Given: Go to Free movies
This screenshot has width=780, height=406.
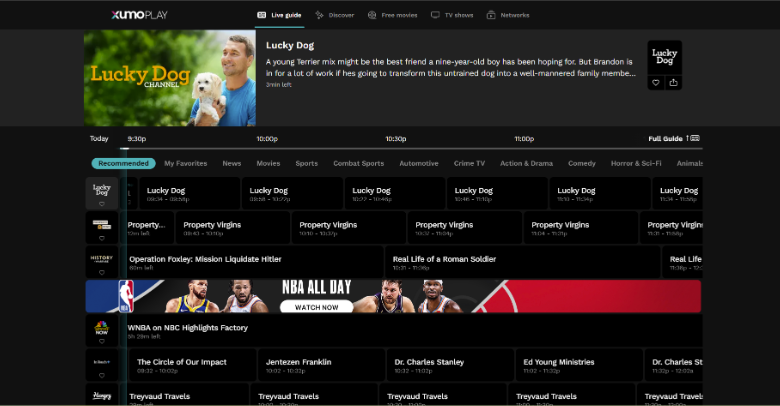Looking at the screenshot, I should 392,15.
